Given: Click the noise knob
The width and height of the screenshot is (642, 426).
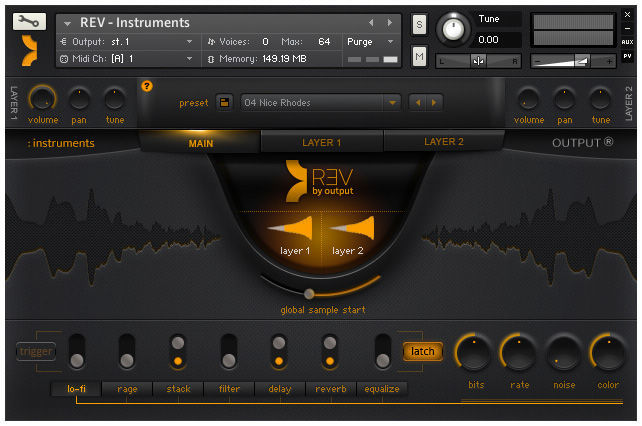Looking at the screenshot, I should pyautogui.click(x=563, y=352).
